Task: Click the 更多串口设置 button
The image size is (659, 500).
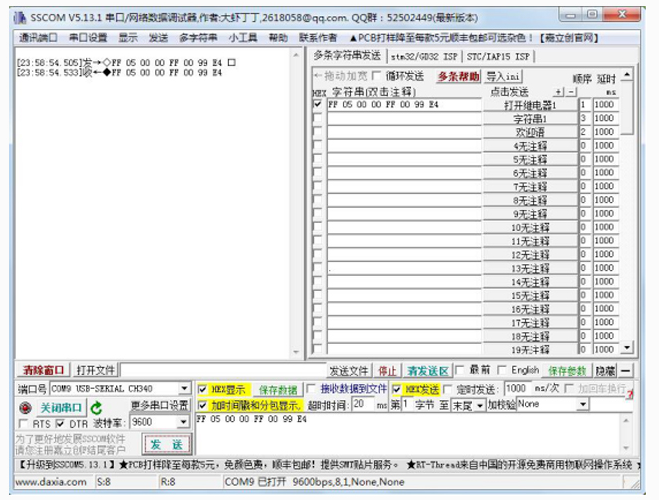Action: [159, 405]
